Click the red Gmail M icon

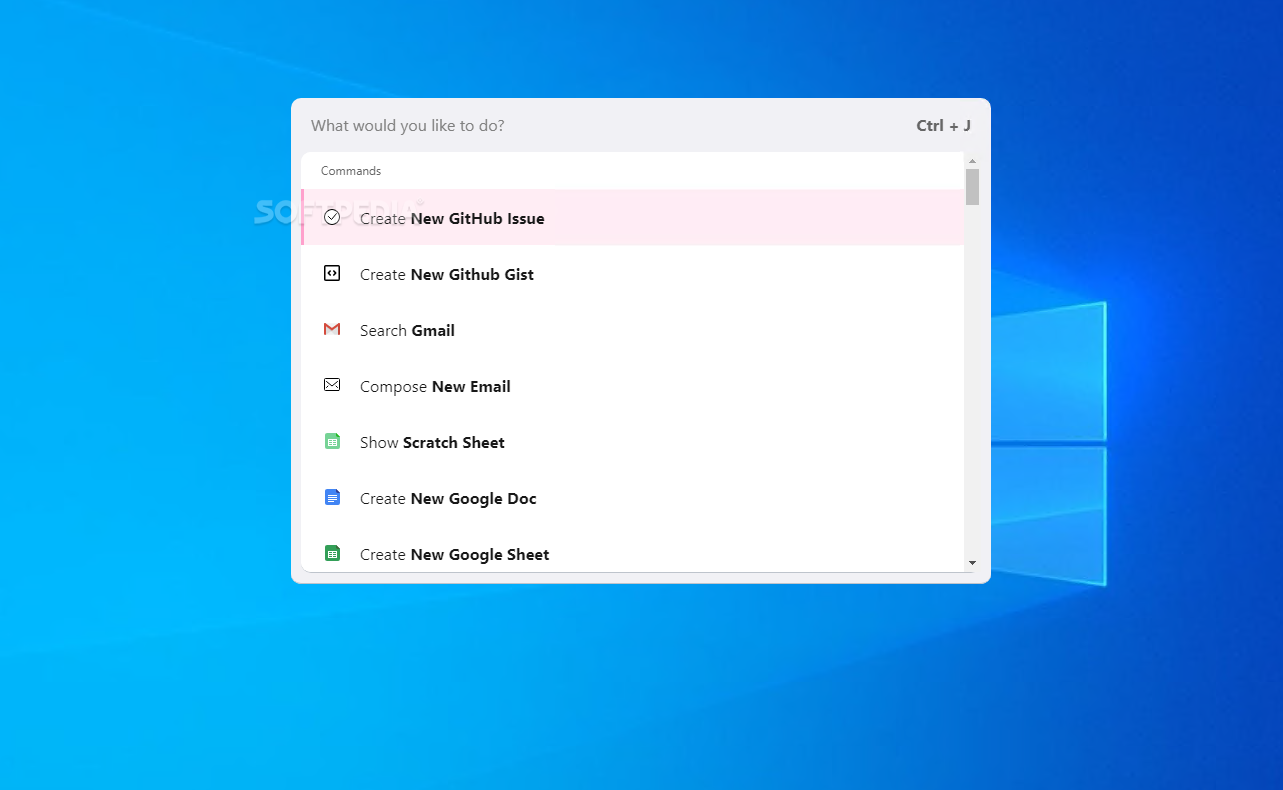coord(332,329)
